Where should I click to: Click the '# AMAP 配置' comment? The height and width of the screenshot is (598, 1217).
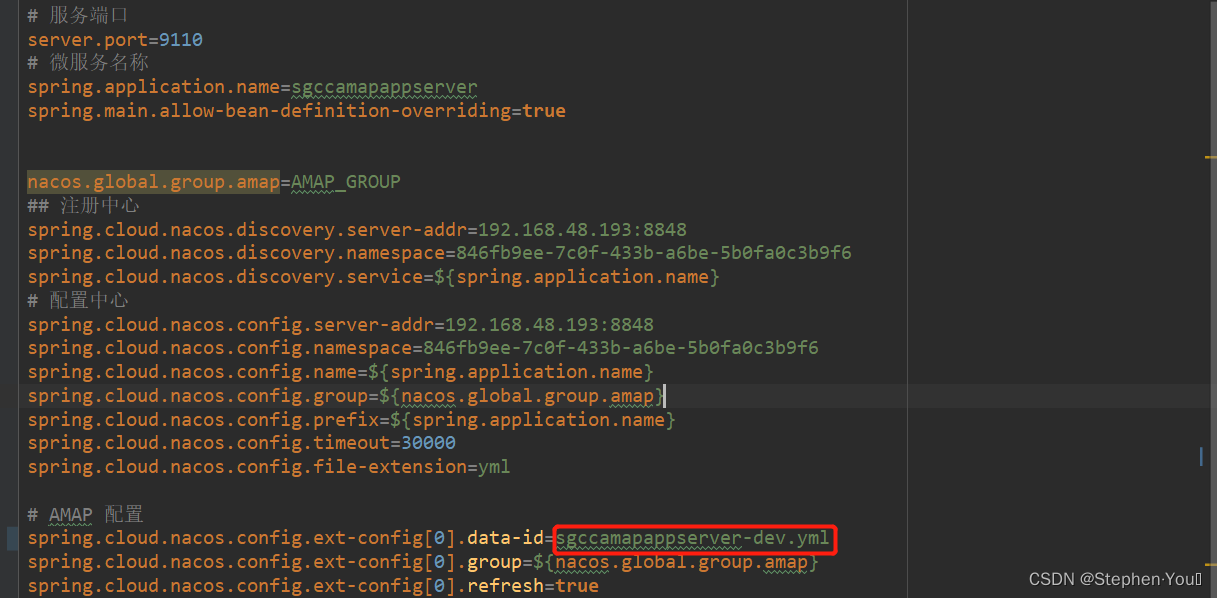tap(85, 515)
